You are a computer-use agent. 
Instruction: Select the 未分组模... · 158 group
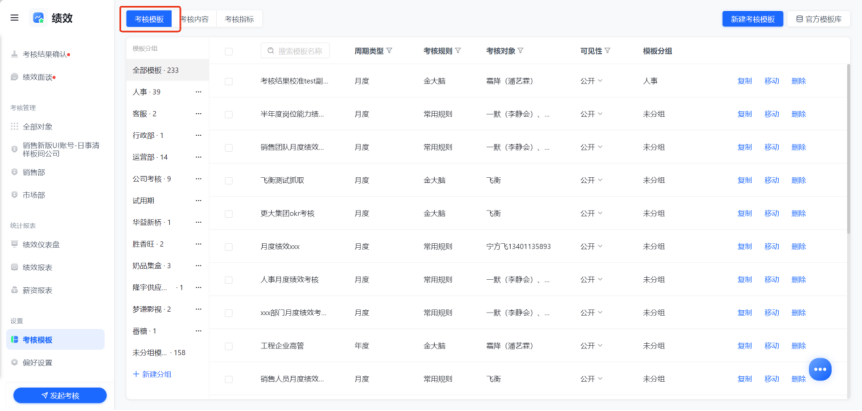click(168, 353)
